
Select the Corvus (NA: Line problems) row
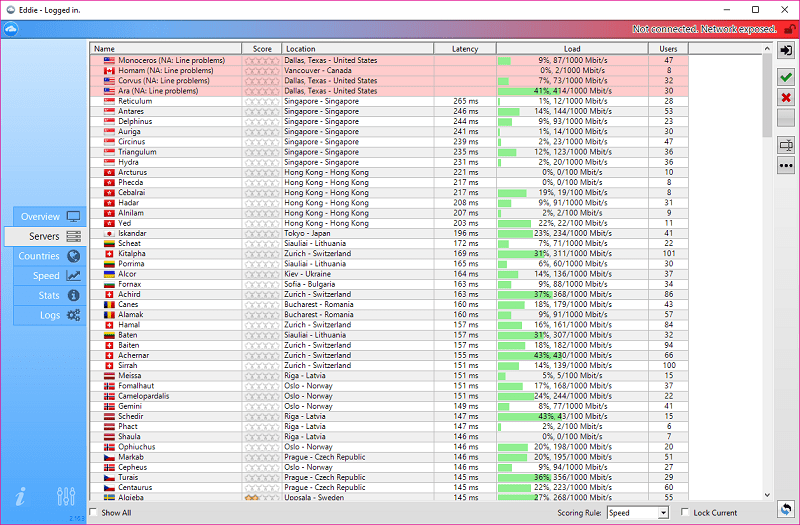[x=389, y=81]
